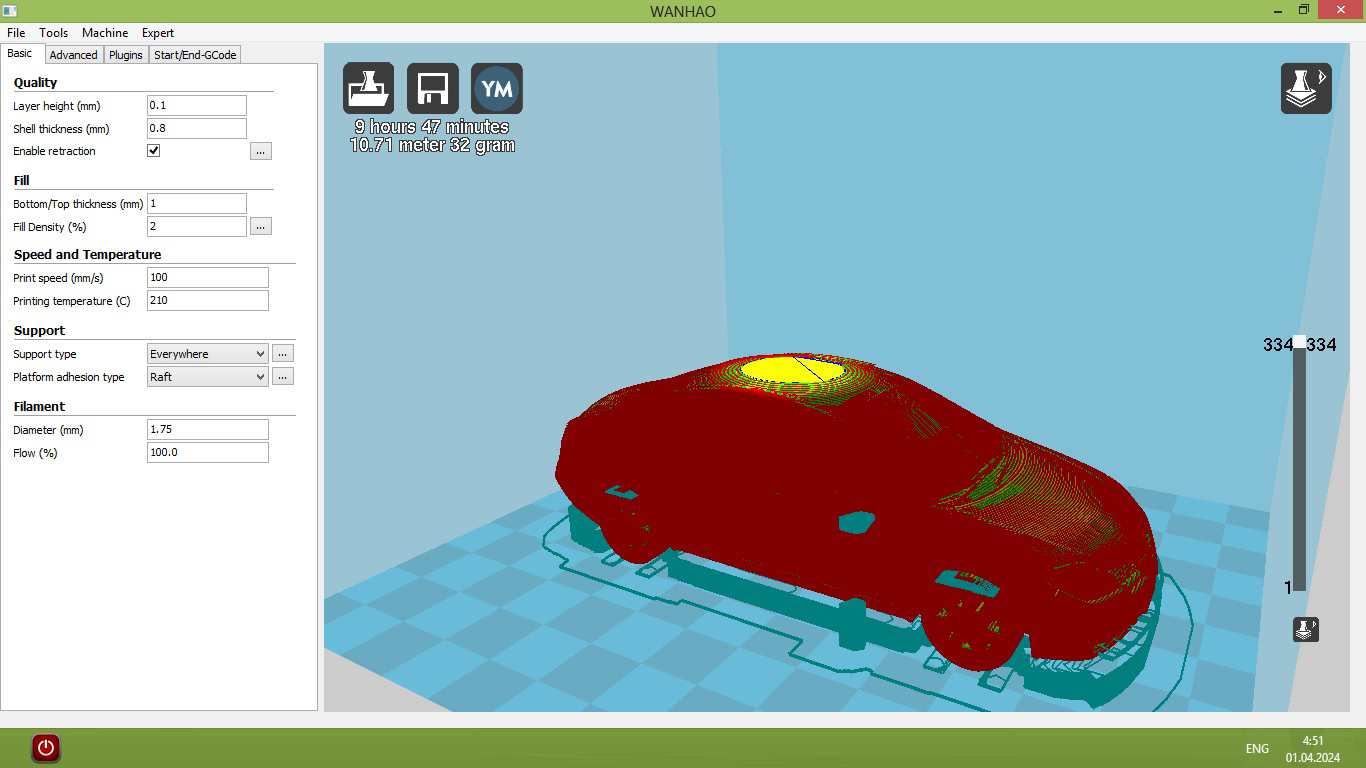The image size is (1366, 768).
Task: Click the Layer height input field
Action: click(197, 106)
